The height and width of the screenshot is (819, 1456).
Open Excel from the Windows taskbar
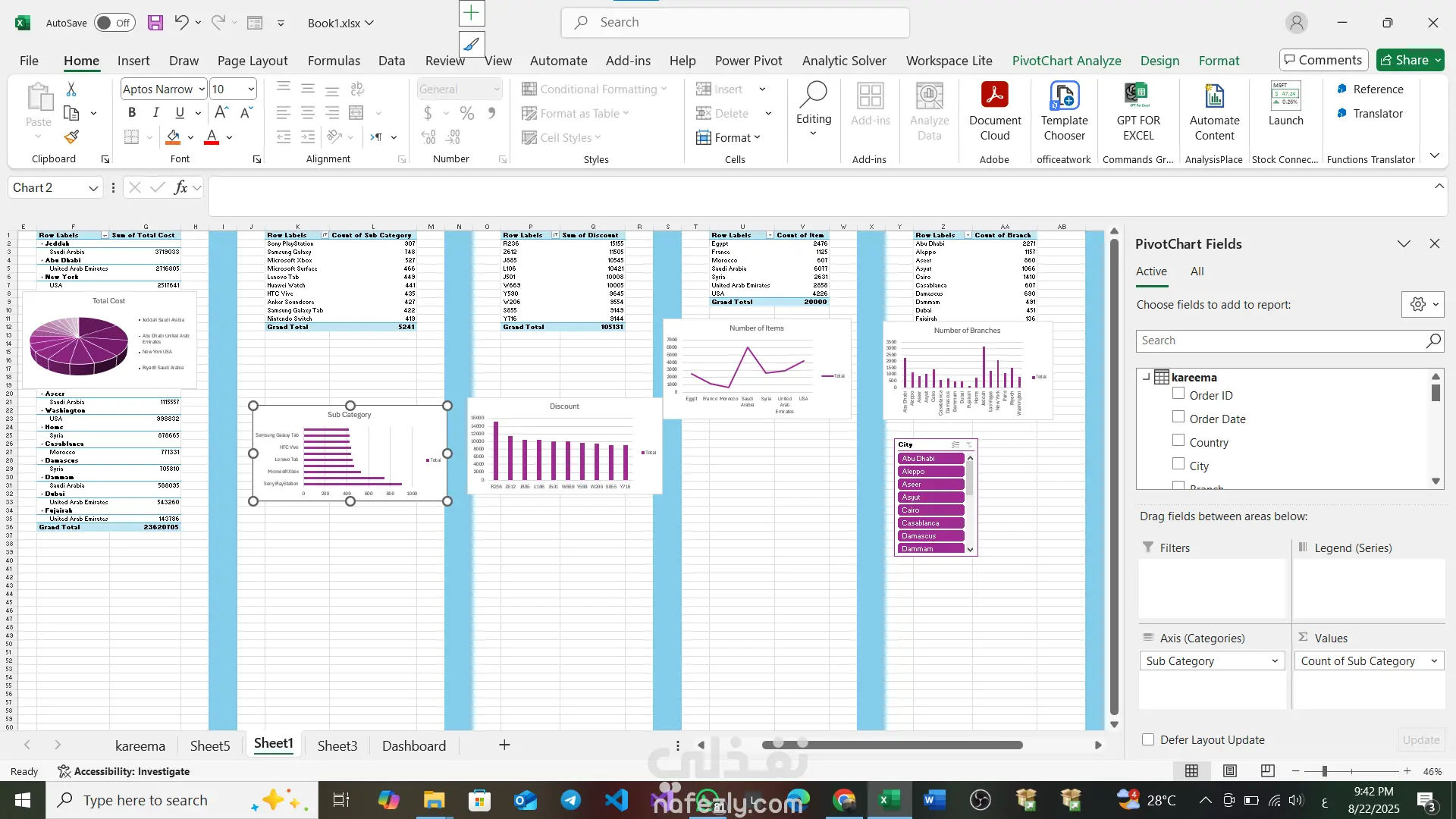coord(889,800)
